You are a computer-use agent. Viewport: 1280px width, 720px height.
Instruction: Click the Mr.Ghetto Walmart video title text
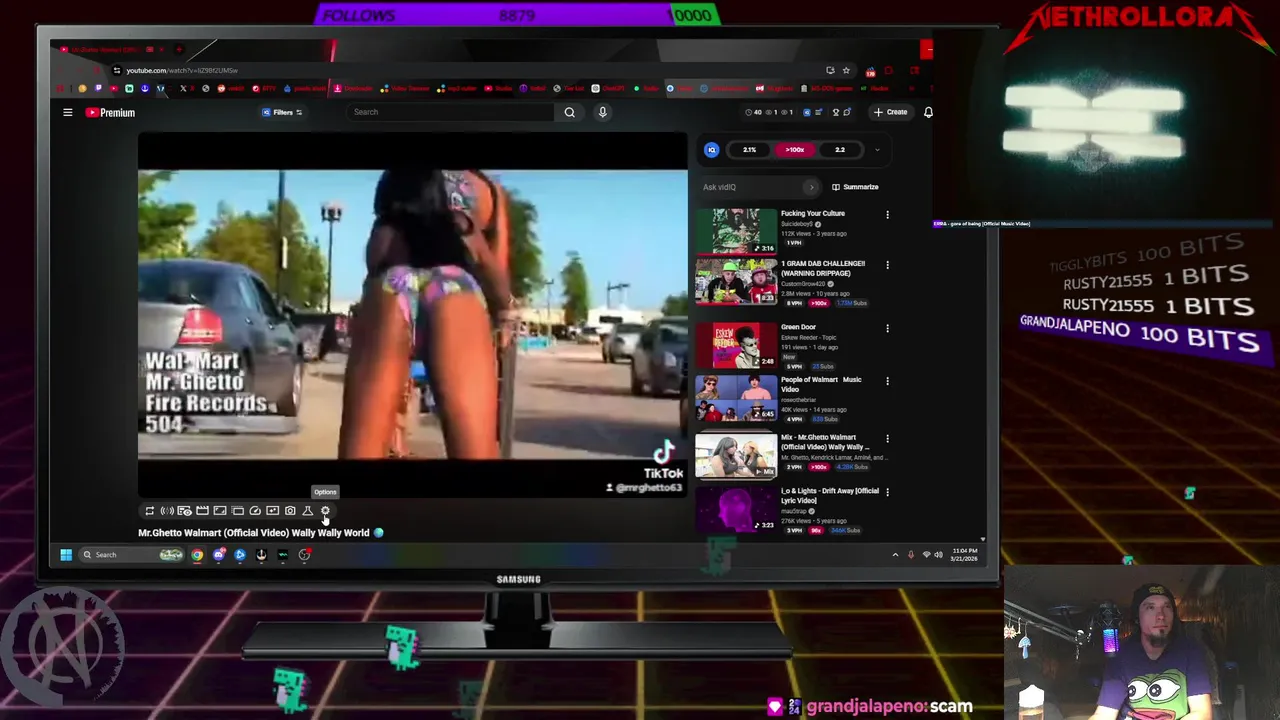pyautogui.click(x=254, y=533)
